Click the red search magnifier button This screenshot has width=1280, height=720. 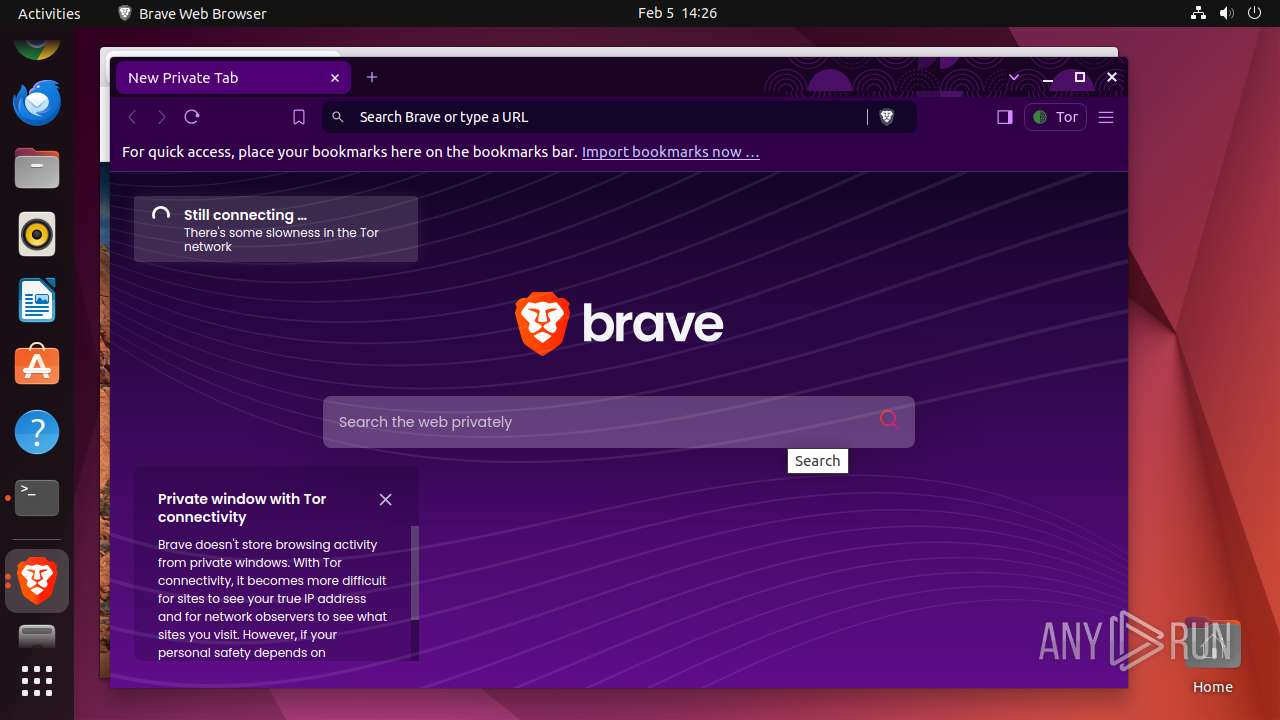(888, 420)
